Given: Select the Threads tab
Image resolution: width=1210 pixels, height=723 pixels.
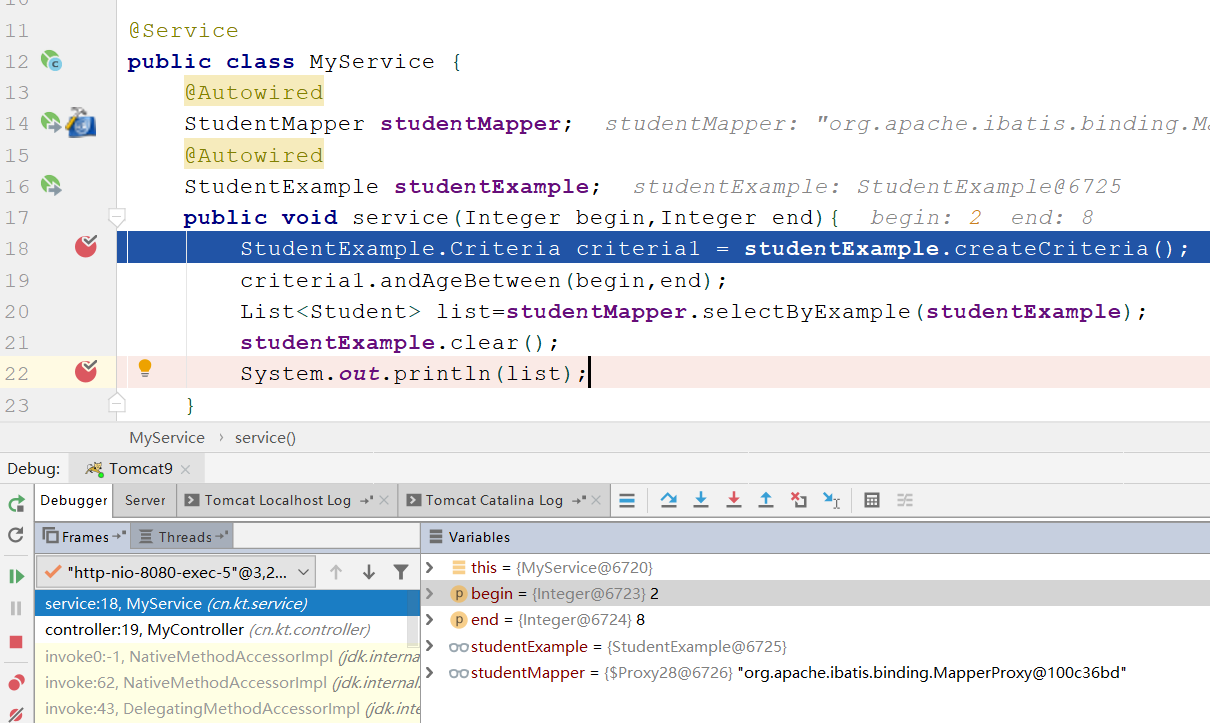Looking at the screenshot, I should pos(183,537).
